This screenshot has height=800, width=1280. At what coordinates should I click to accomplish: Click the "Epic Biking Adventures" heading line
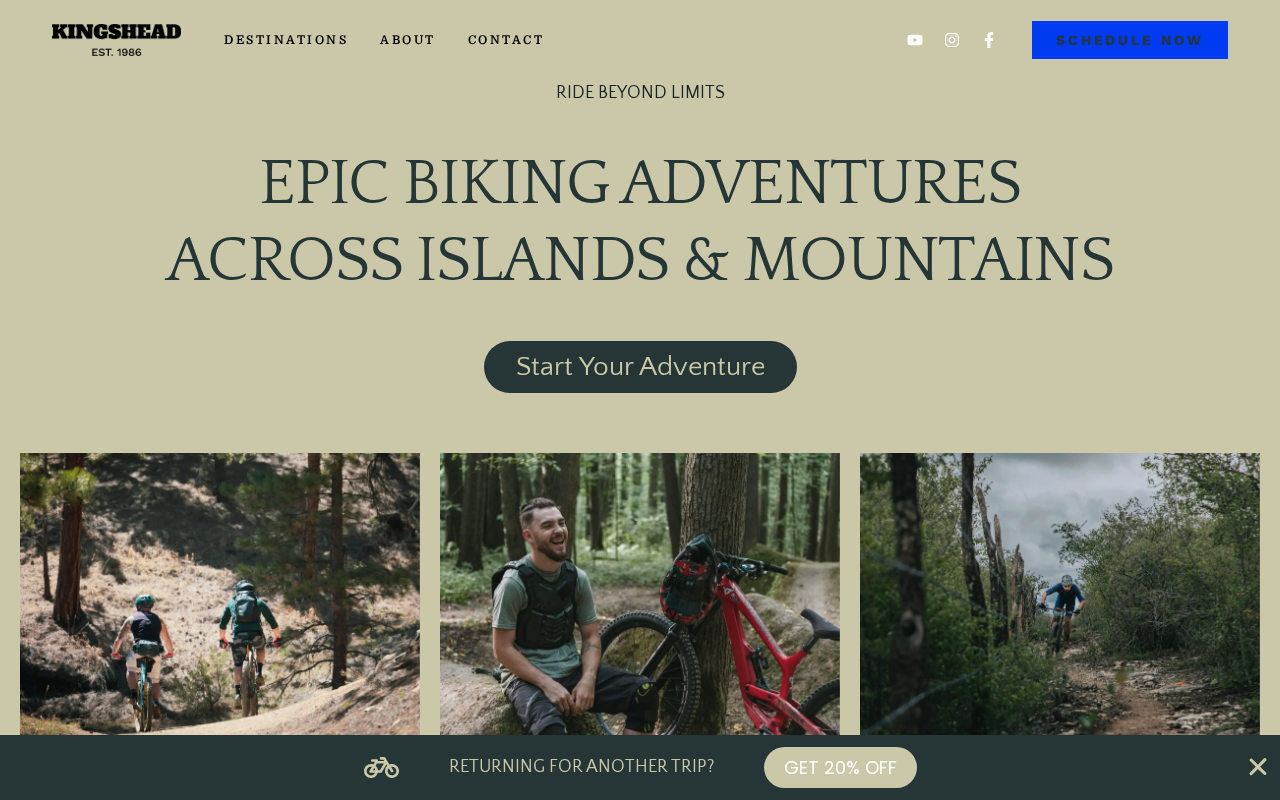click(x=640, y=183)
